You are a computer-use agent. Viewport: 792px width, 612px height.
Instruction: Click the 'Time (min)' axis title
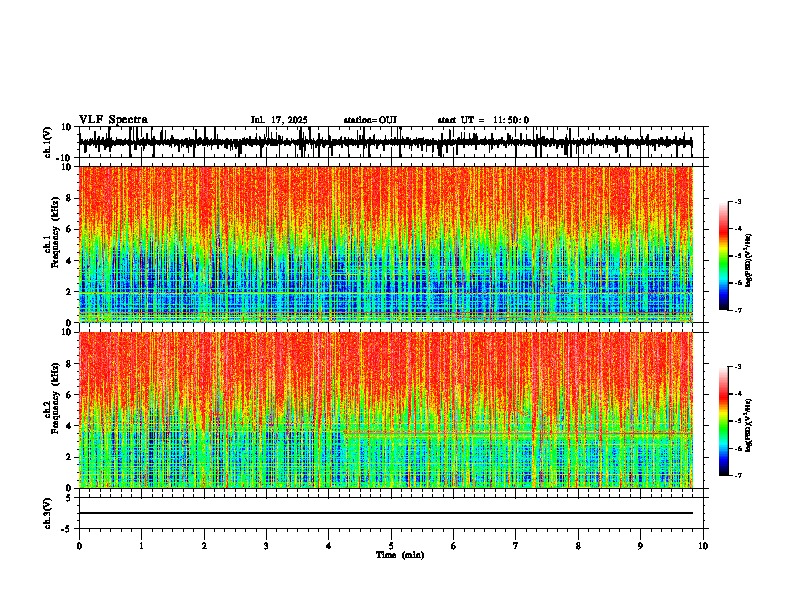(400, 555)
